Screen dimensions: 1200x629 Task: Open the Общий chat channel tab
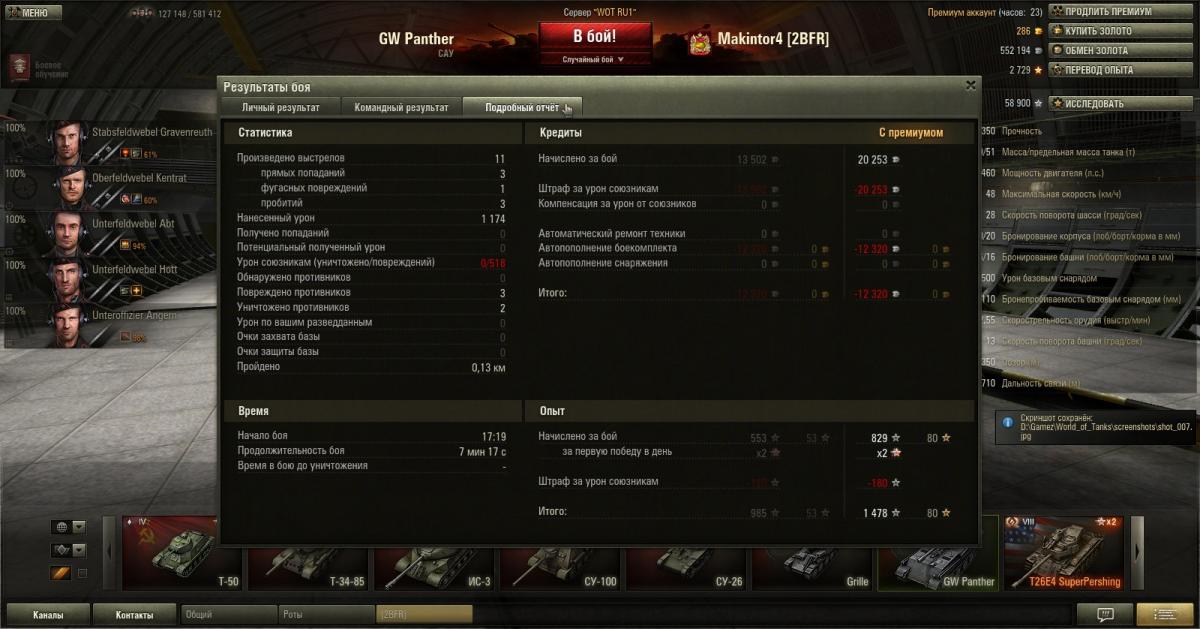pyautogui.click(x=228, y=614)
